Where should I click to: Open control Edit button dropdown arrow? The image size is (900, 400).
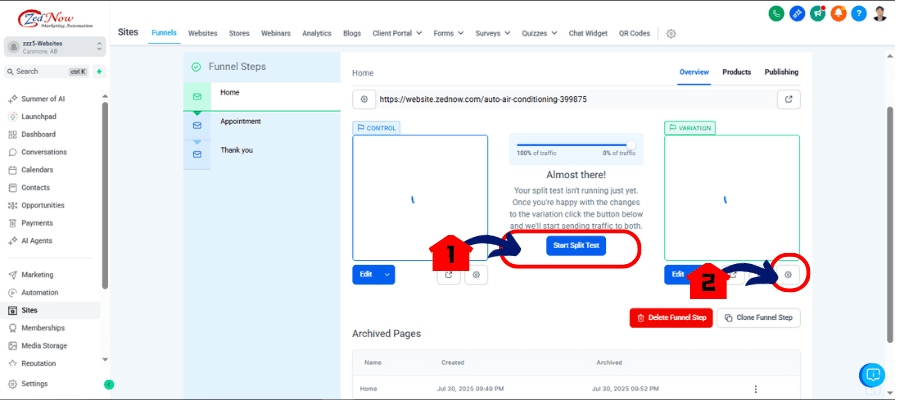387,275
